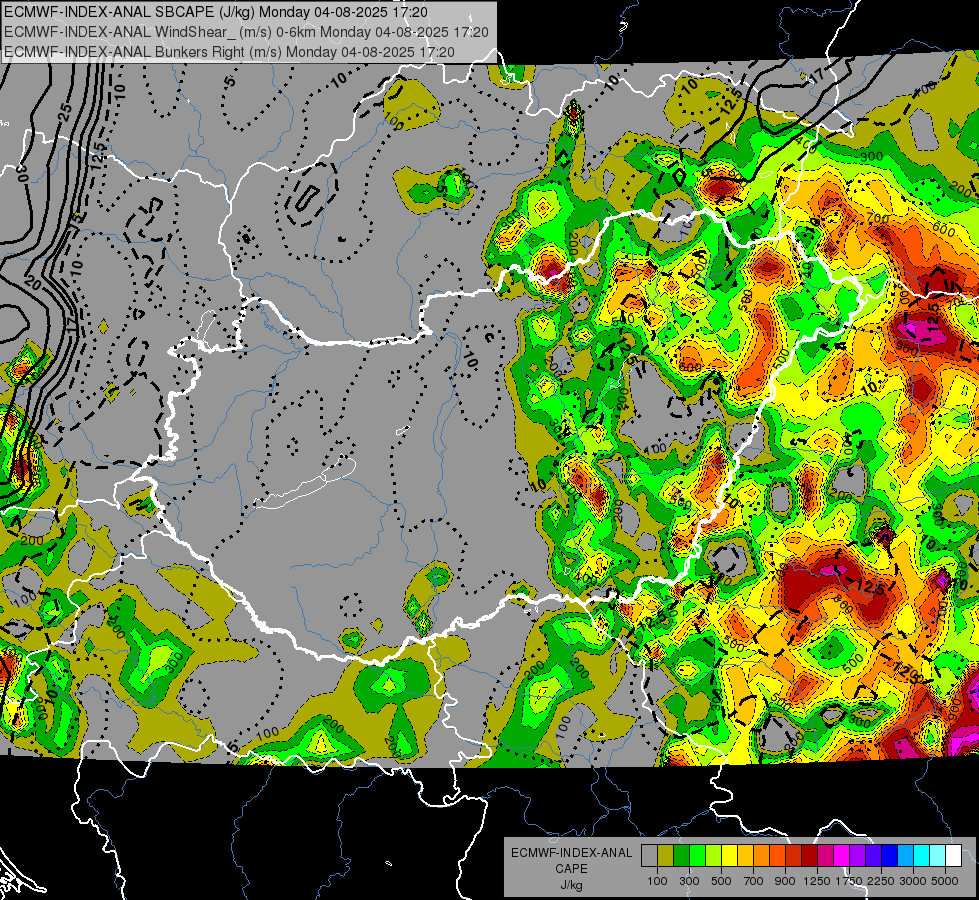
Task: Click the WindShear 0-6km title line
Action: click(247, 32)
